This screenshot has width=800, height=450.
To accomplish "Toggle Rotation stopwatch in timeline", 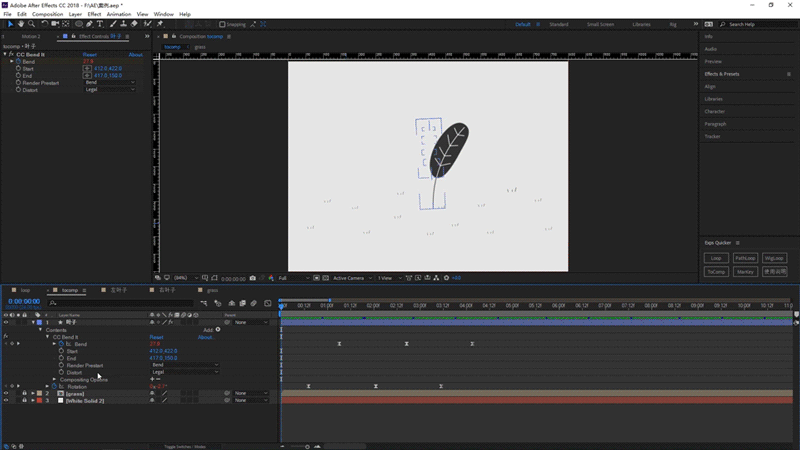I will [55, 387].
